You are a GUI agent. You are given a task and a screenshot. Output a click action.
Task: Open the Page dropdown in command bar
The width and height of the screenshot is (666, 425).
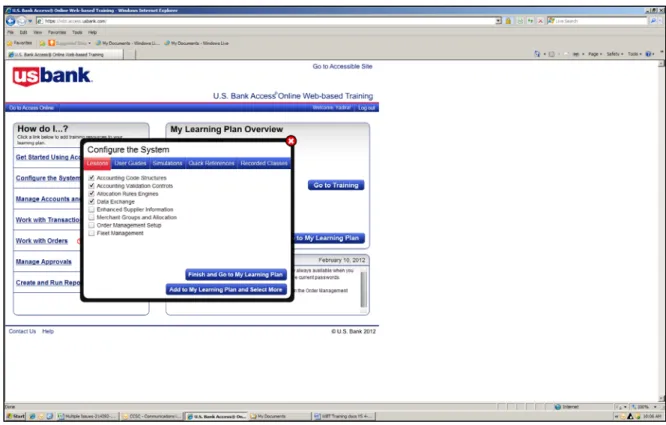coord(595,54)
